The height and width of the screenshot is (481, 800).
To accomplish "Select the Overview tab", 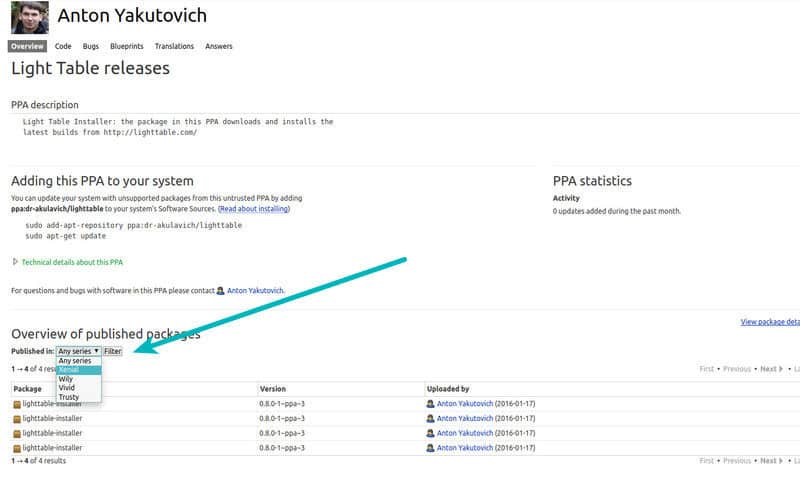I will [27, 46].
